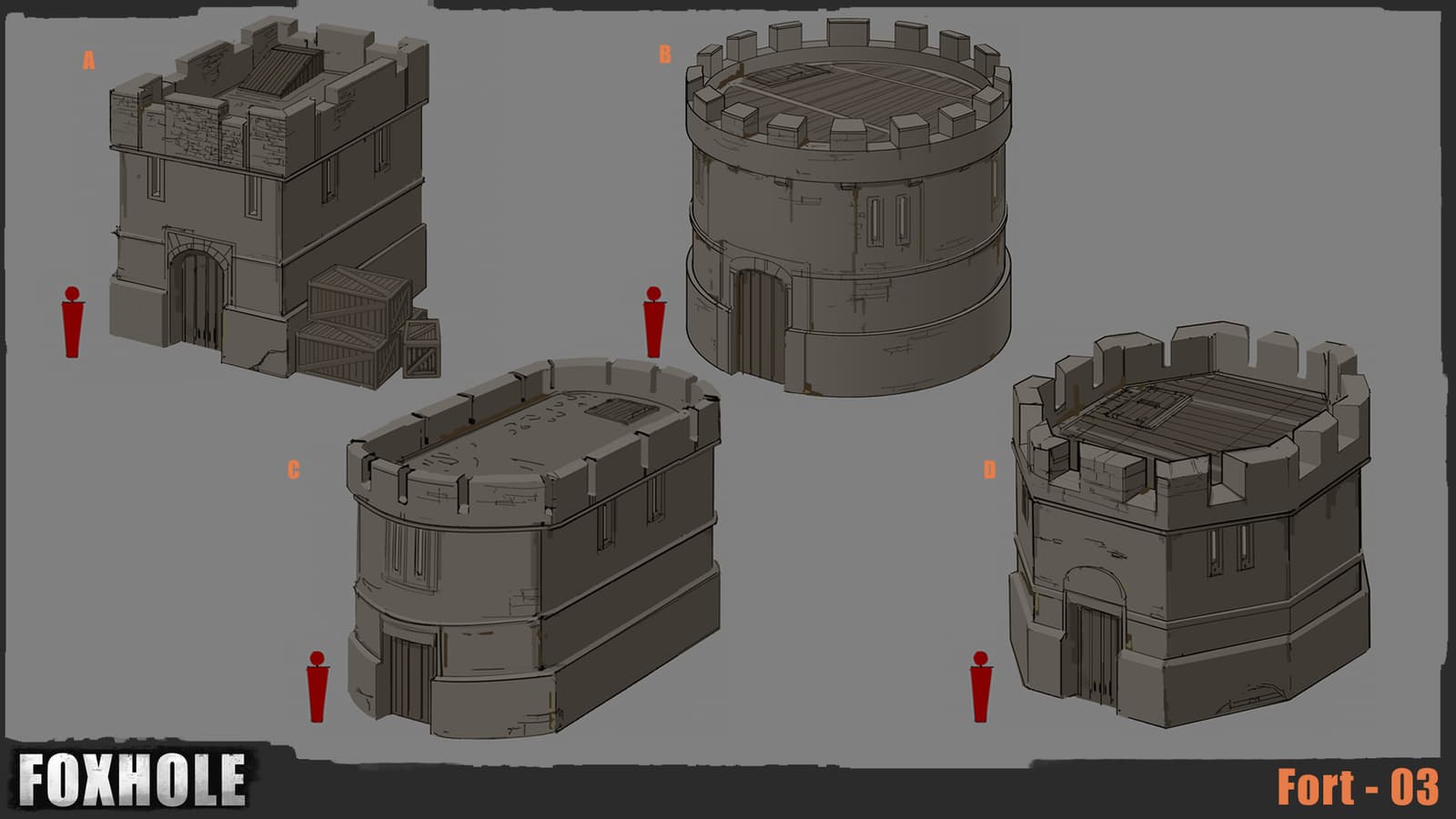The height and width of the screenshot is (819, 1456).
Task: Click the arched wooden door of fort A
Action: (198, 298)
